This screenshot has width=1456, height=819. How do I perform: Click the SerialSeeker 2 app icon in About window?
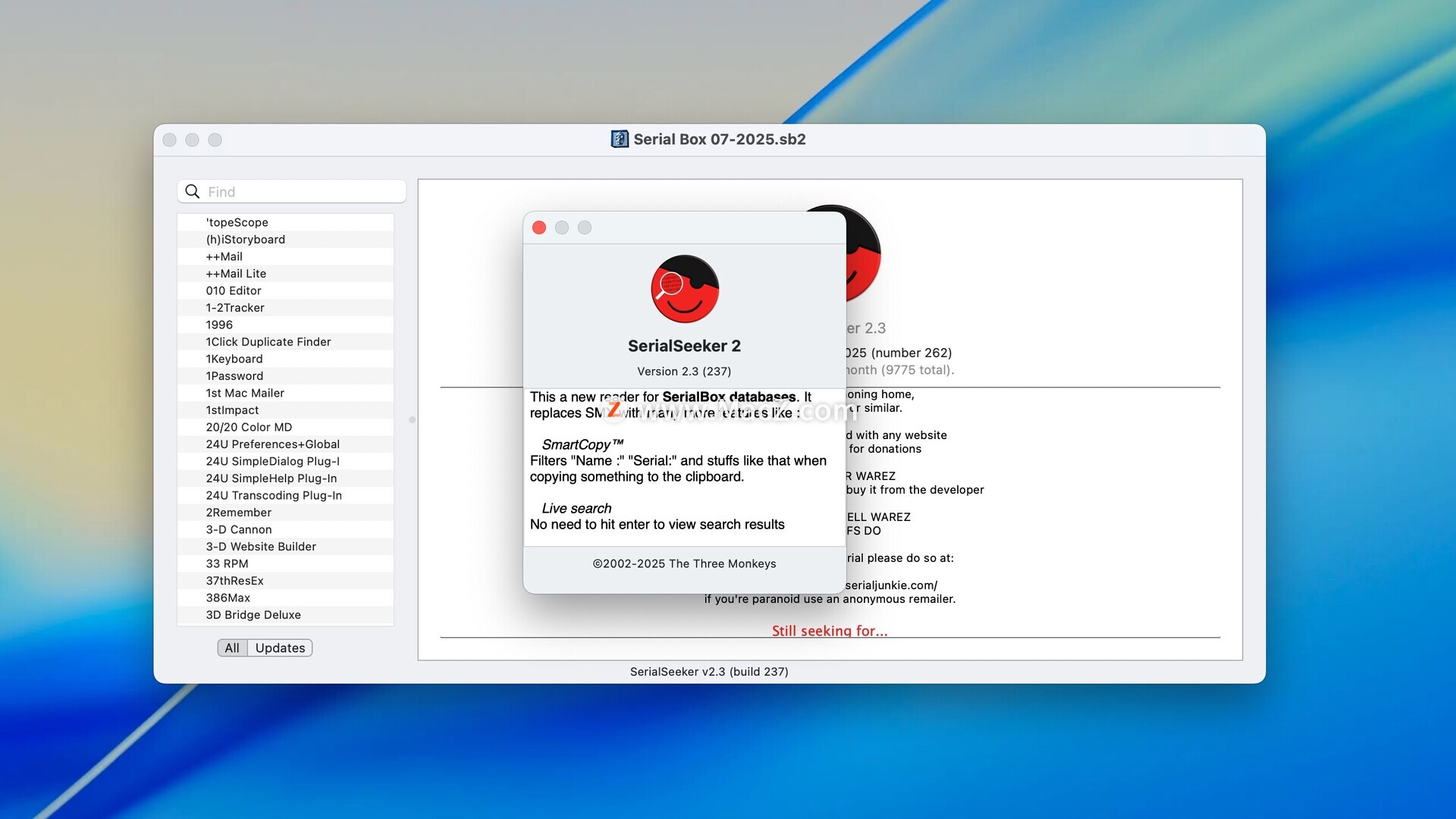pos(685,289)
